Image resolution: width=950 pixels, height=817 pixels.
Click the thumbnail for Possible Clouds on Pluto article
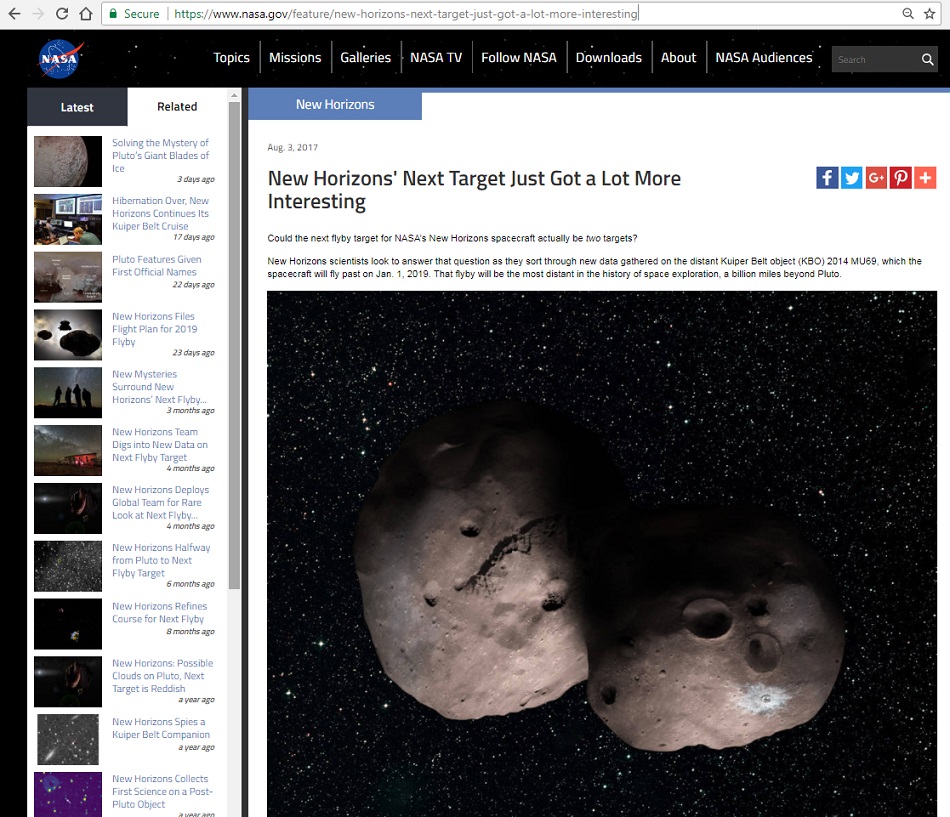click(x=68, y=681)
